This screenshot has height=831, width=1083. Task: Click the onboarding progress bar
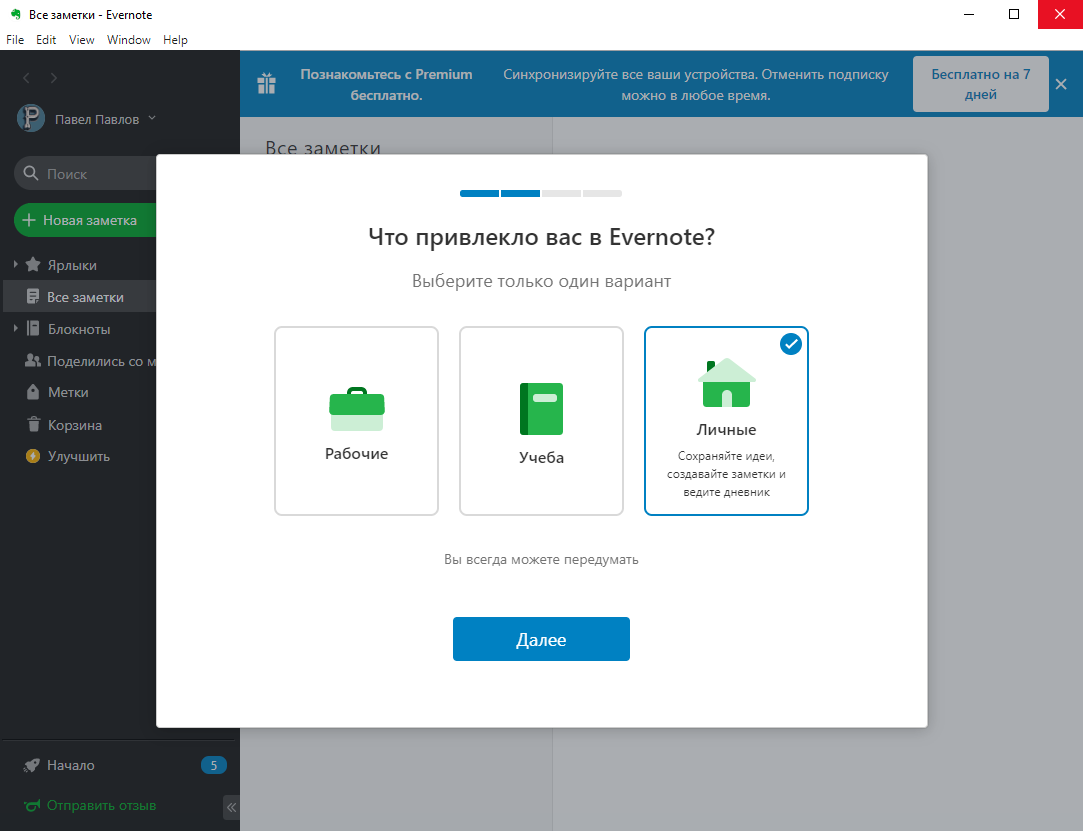point(541,193)
